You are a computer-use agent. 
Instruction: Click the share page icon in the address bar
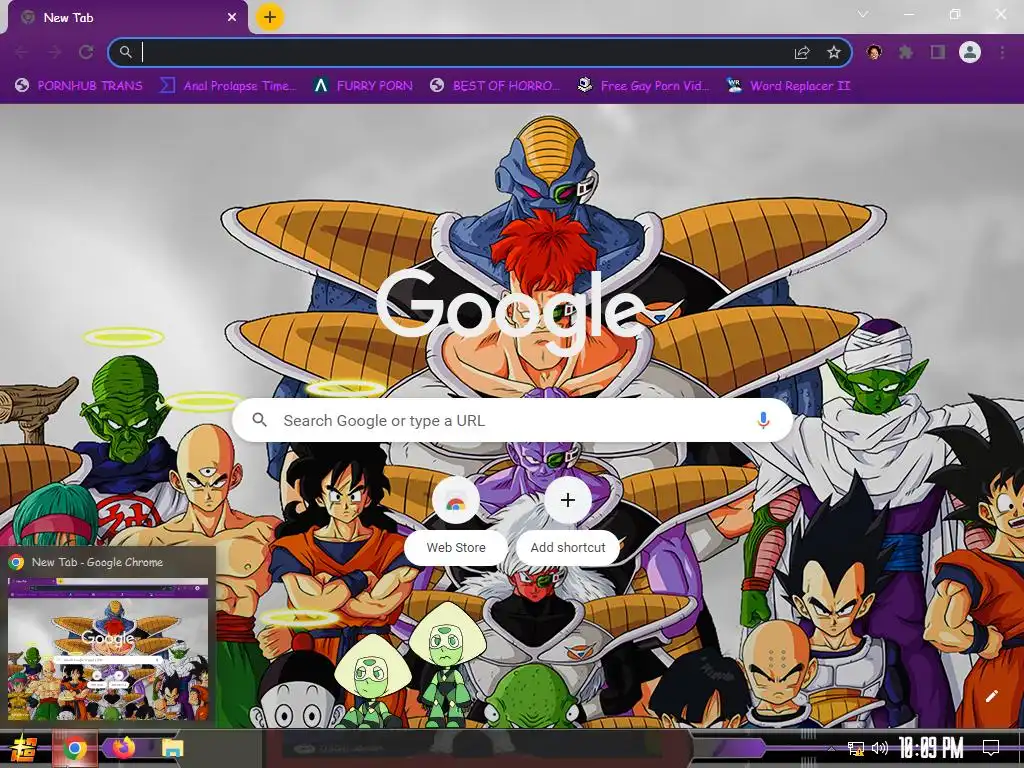pos(802,52)
